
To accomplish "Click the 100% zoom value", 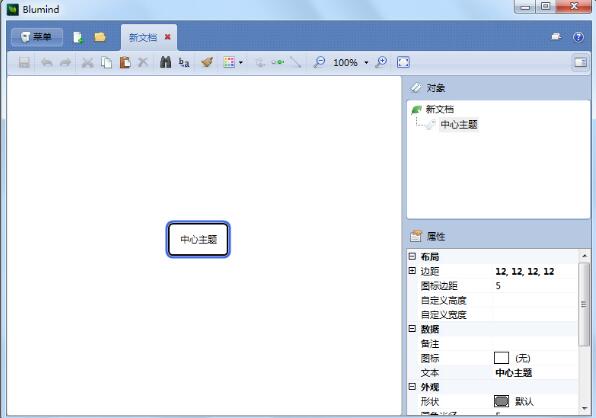I will click(x=345, y=62).
